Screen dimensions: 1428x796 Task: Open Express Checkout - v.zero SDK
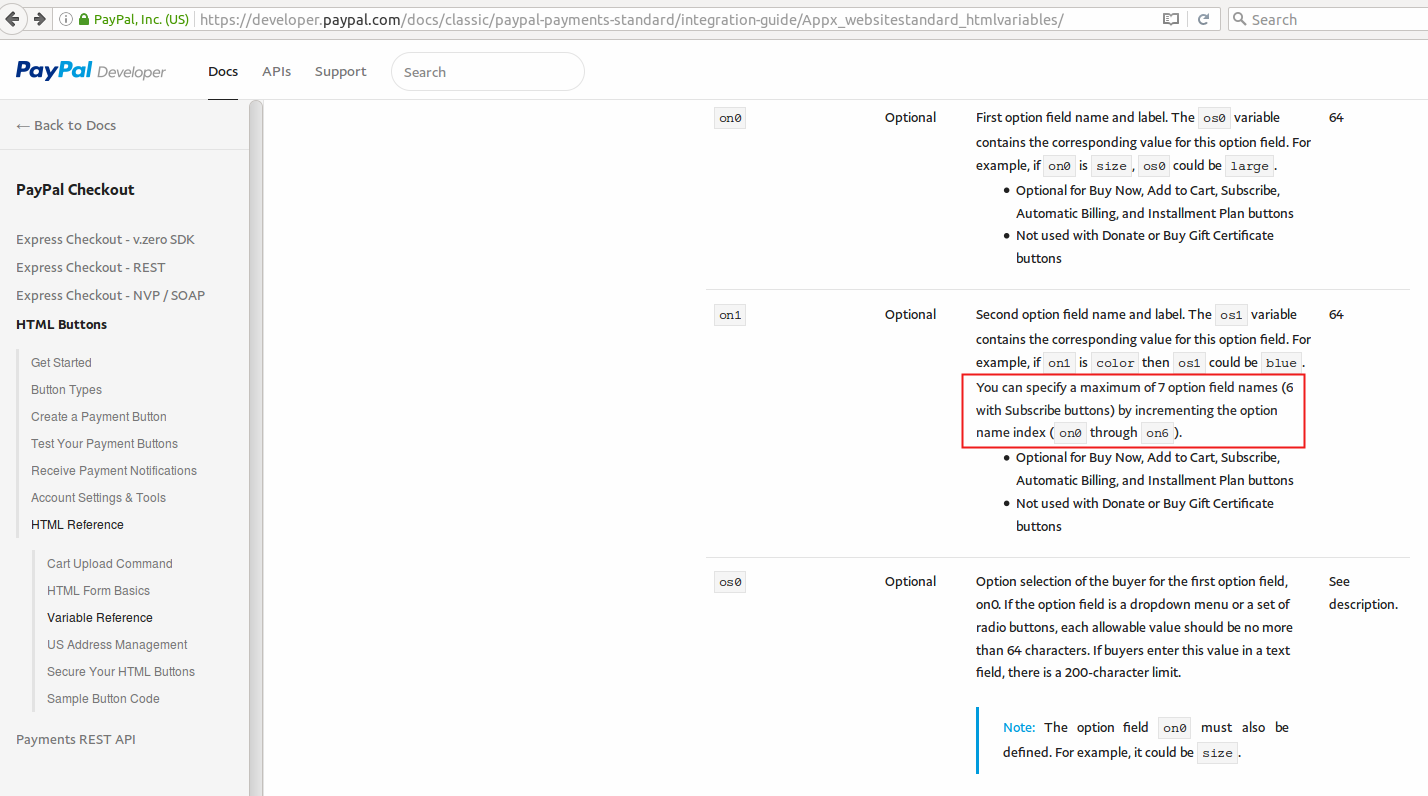(106, 239)
